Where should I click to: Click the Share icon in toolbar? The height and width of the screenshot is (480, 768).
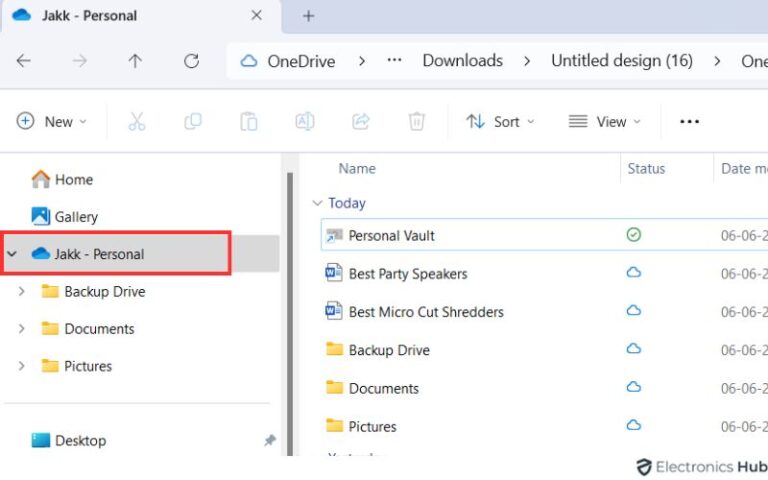361,121
